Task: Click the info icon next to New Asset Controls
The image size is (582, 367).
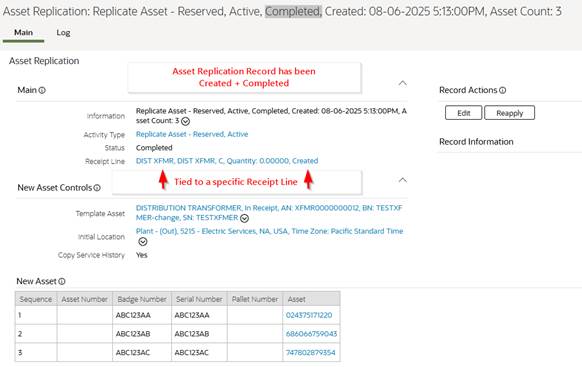Action: tap(97, 188)
